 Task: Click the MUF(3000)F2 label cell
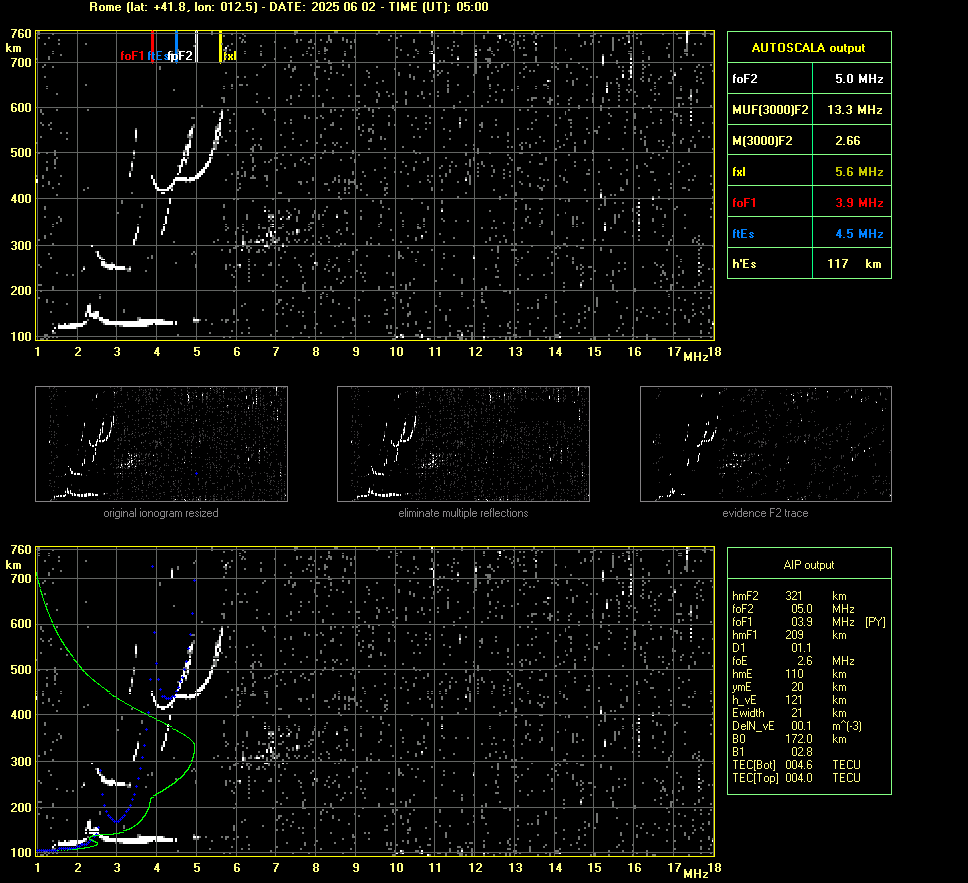click(x=770, y=110)
